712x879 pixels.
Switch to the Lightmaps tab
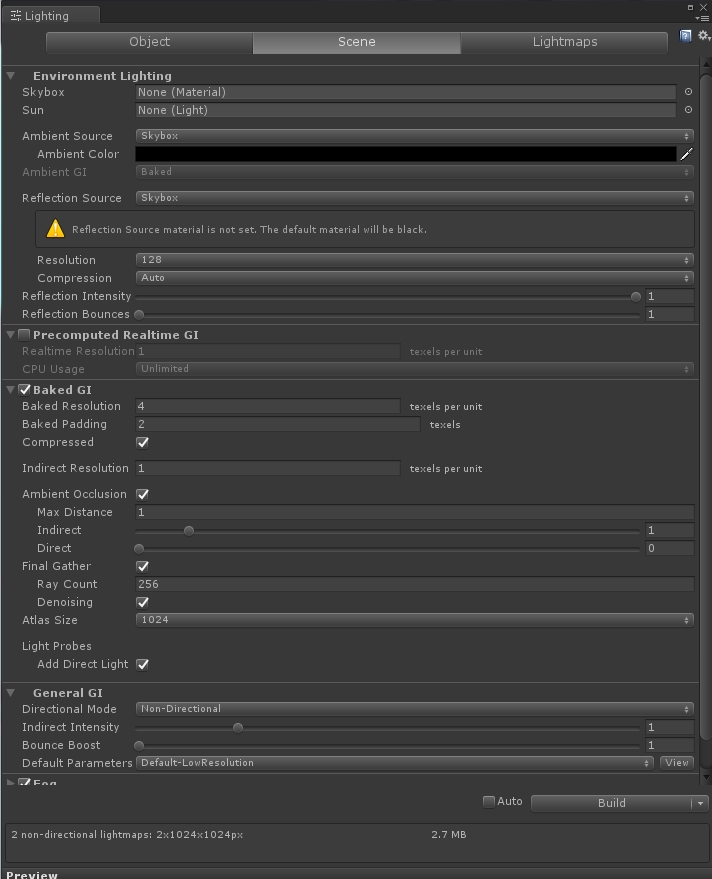[x=564, y=43]
